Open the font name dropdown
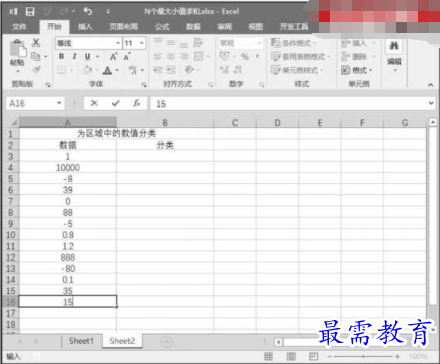This screenshot has width=440, height=364. [x=118, y=43]
